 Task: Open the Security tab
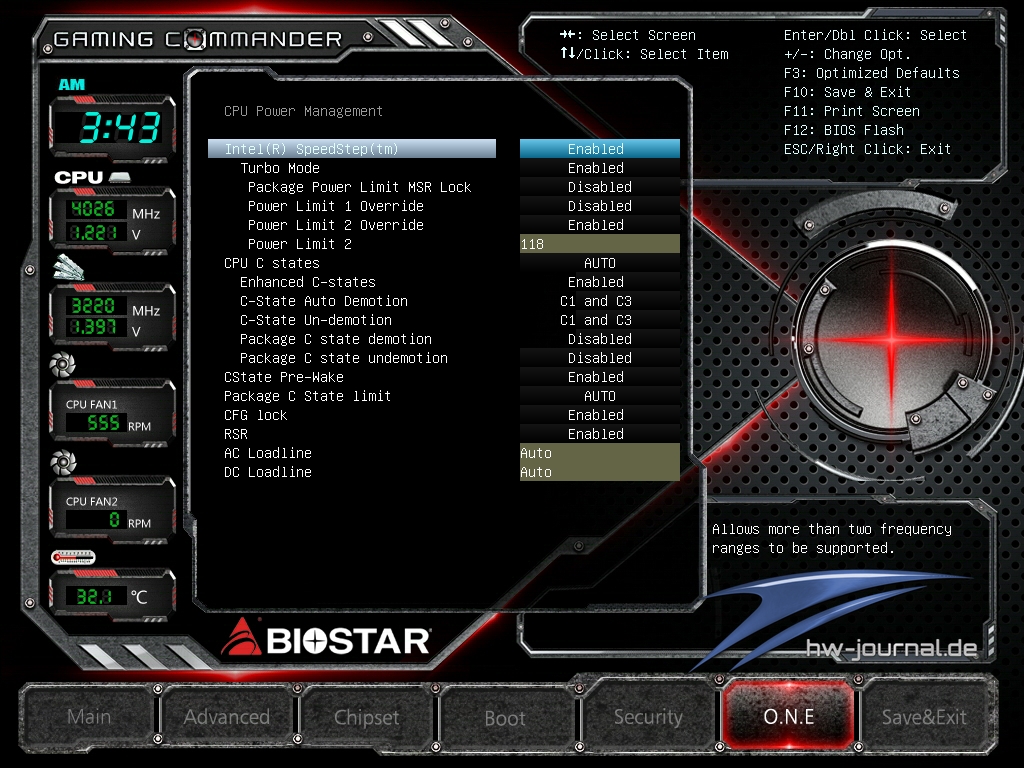pos(648,716)
